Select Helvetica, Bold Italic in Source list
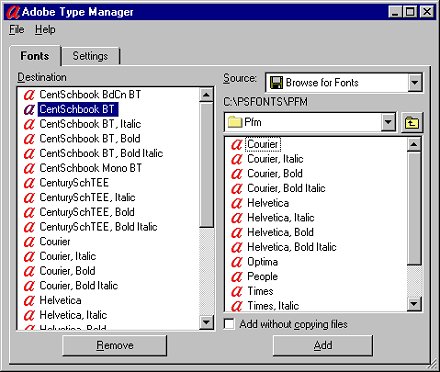 pos(292,247)
